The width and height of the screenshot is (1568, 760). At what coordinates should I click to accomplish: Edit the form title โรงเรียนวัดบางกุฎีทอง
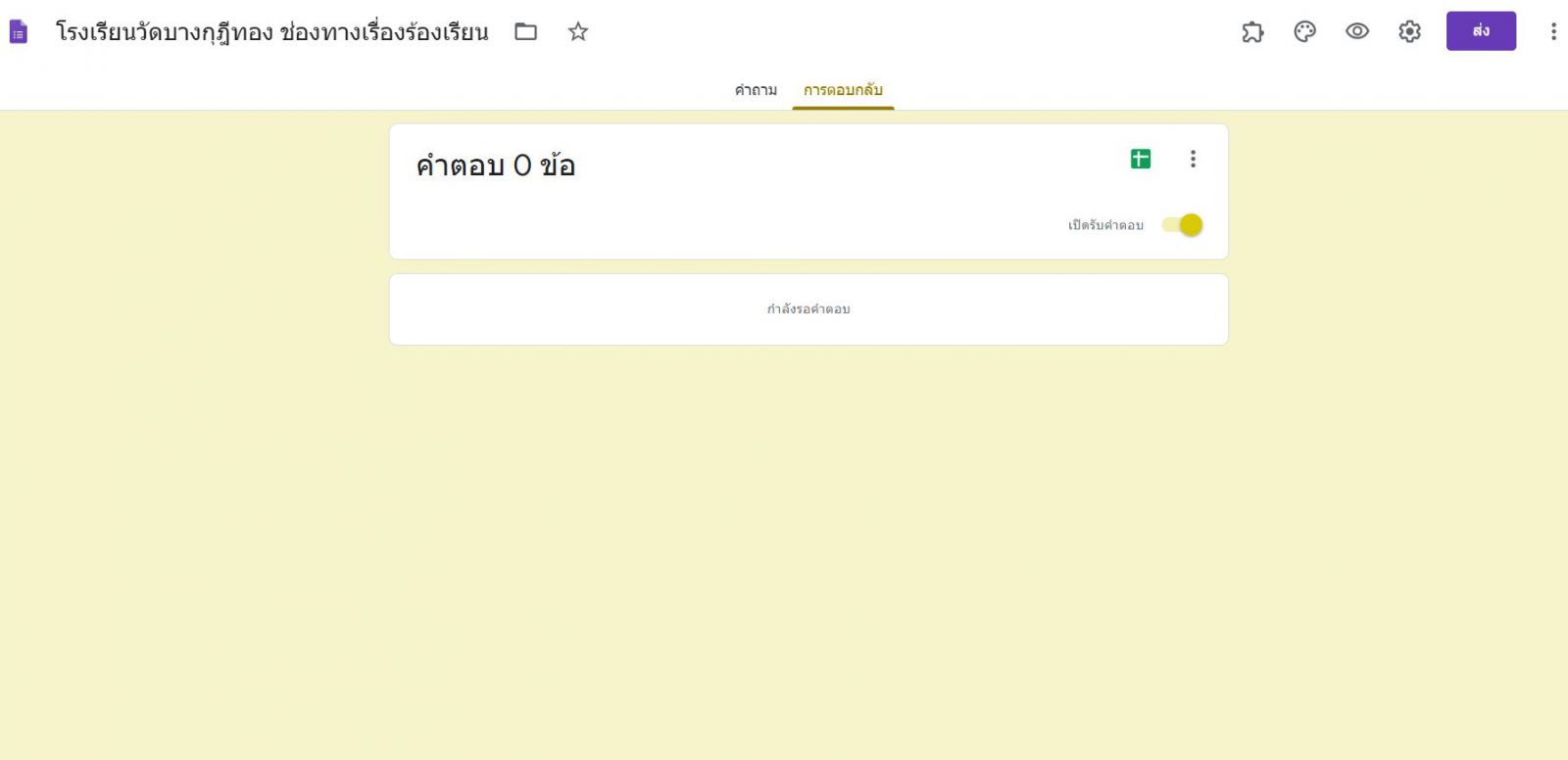(x=271, y=32)
